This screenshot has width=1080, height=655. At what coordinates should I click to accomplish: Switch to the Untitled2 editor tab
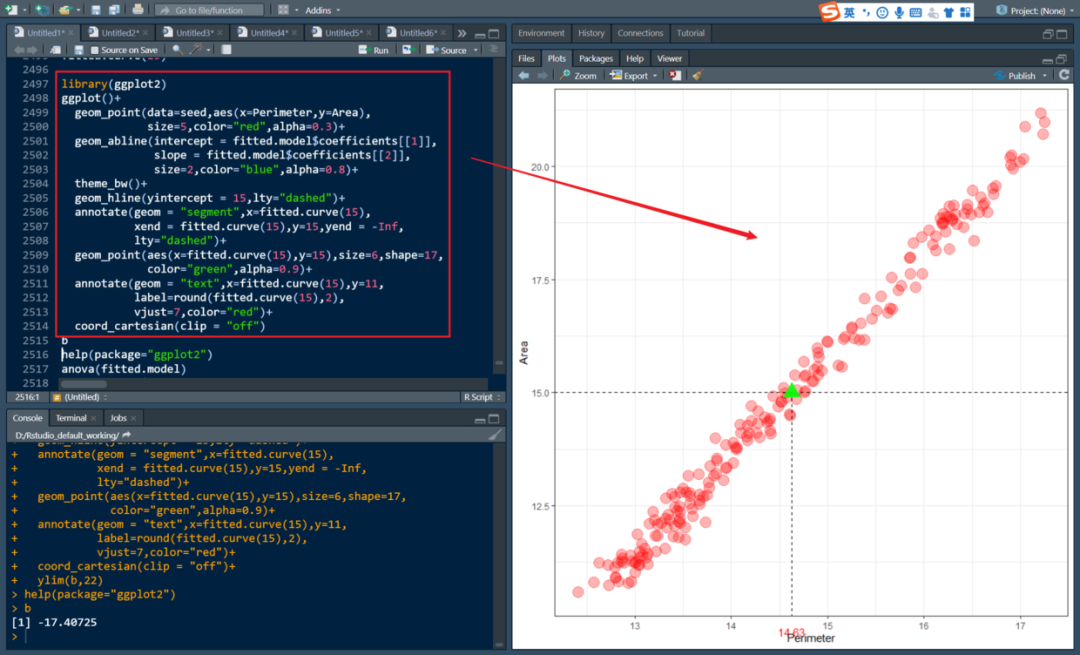[x=120, y=32]
